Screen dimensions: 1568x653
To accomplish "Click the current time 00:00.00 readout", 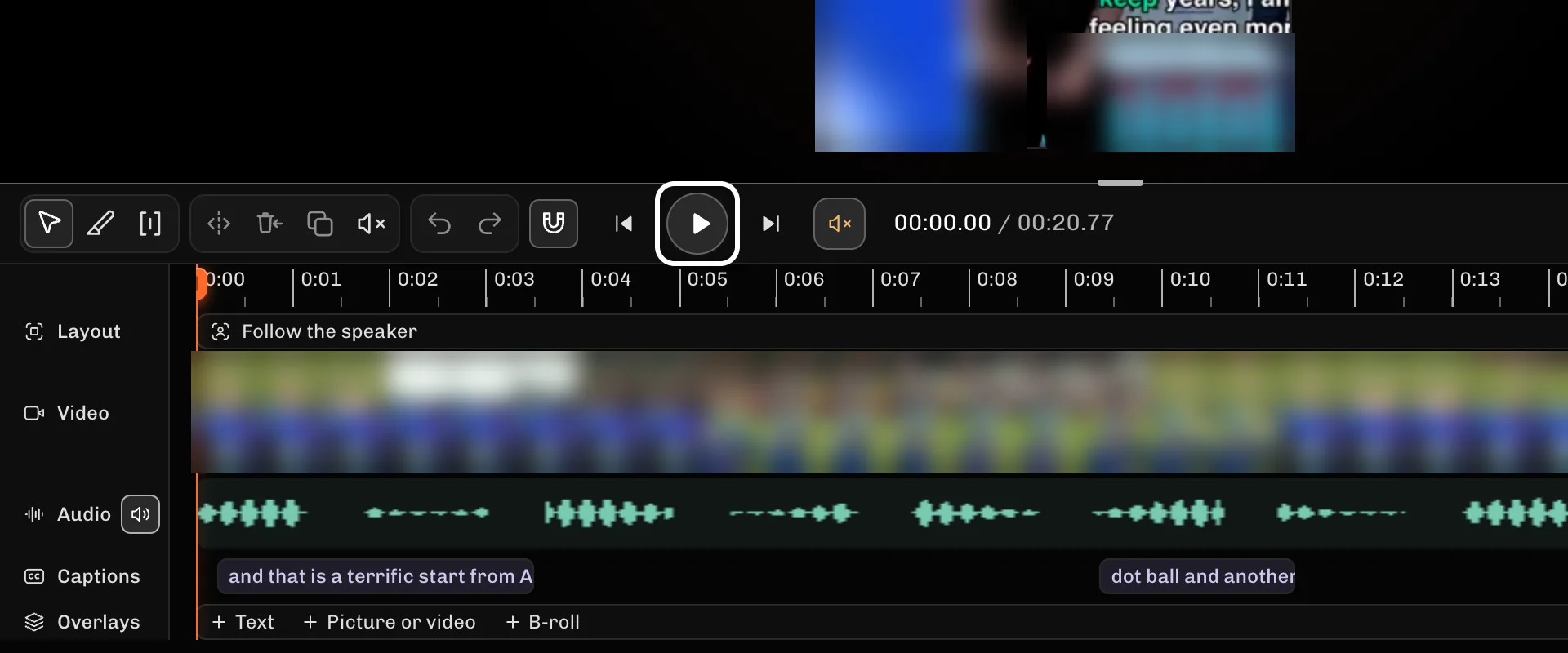I will (x=942, y=223).
